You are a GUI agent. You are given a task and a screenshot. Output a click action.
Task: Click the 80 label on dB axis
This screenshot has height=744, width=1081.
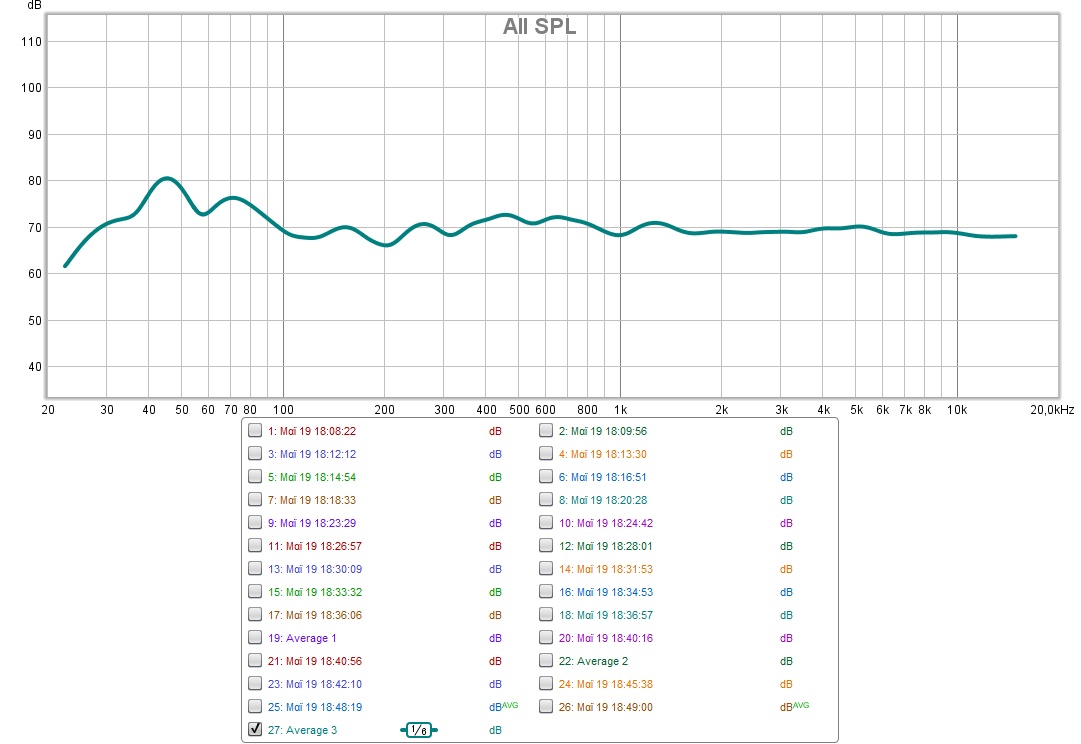pos(34,181)
